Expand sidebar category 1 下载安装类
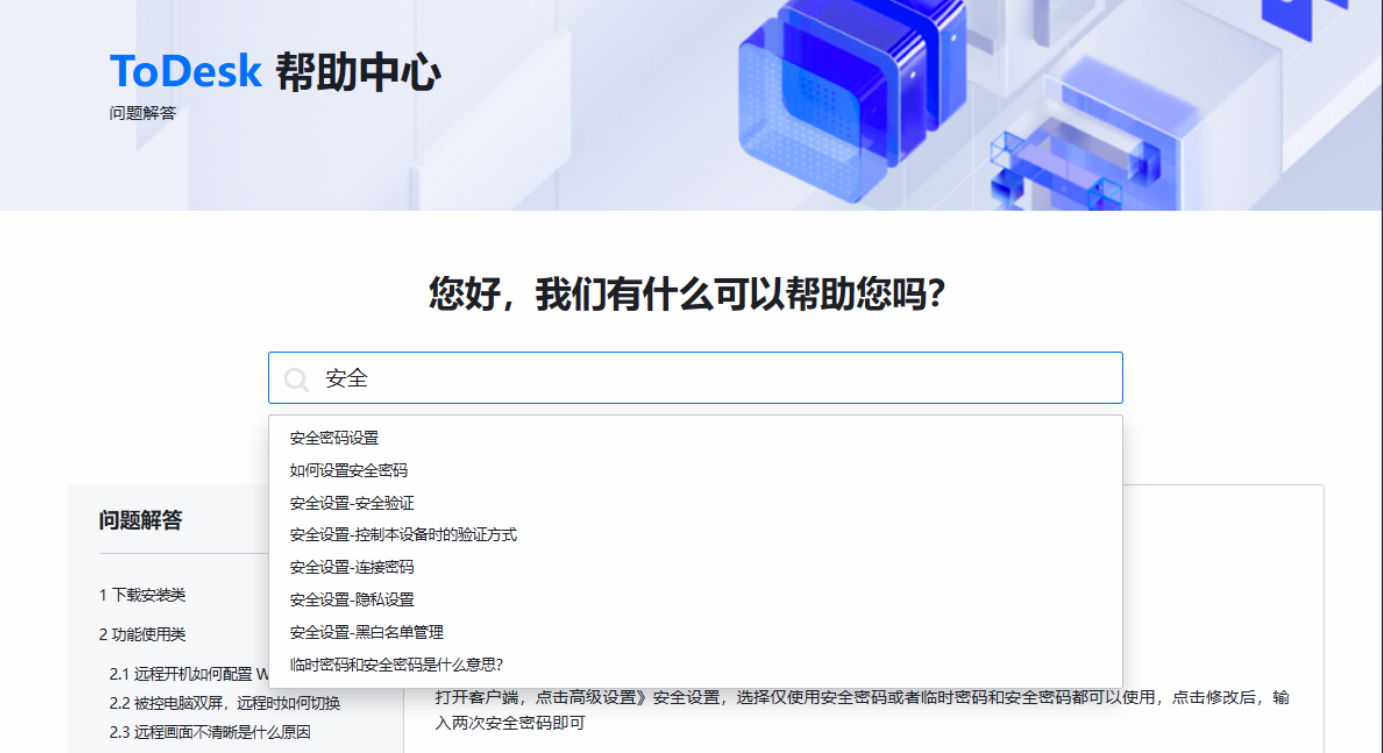1383x753 pixels. [142, 595]
